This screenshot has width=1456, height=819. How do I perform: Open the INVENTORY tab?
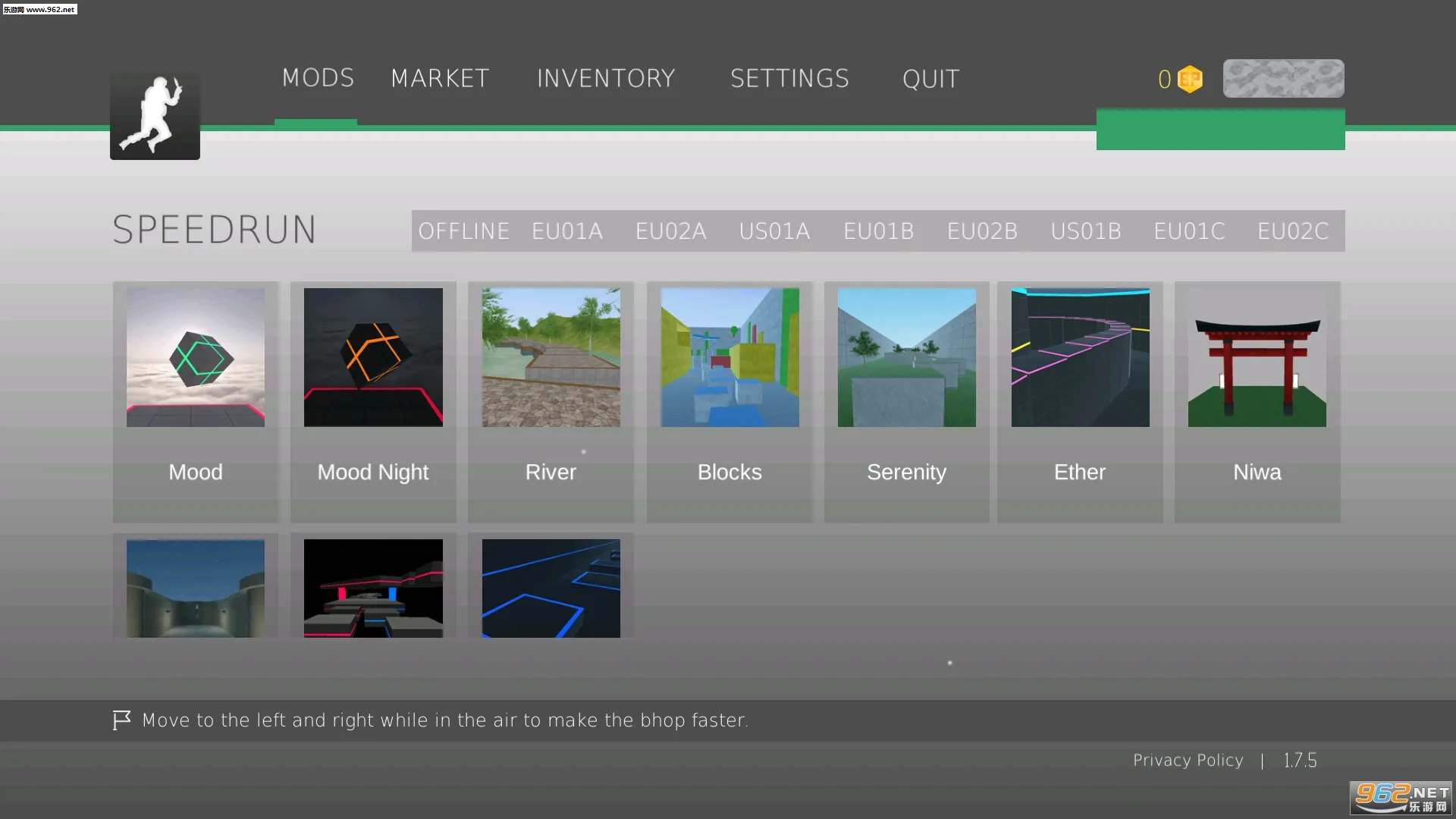606,78
